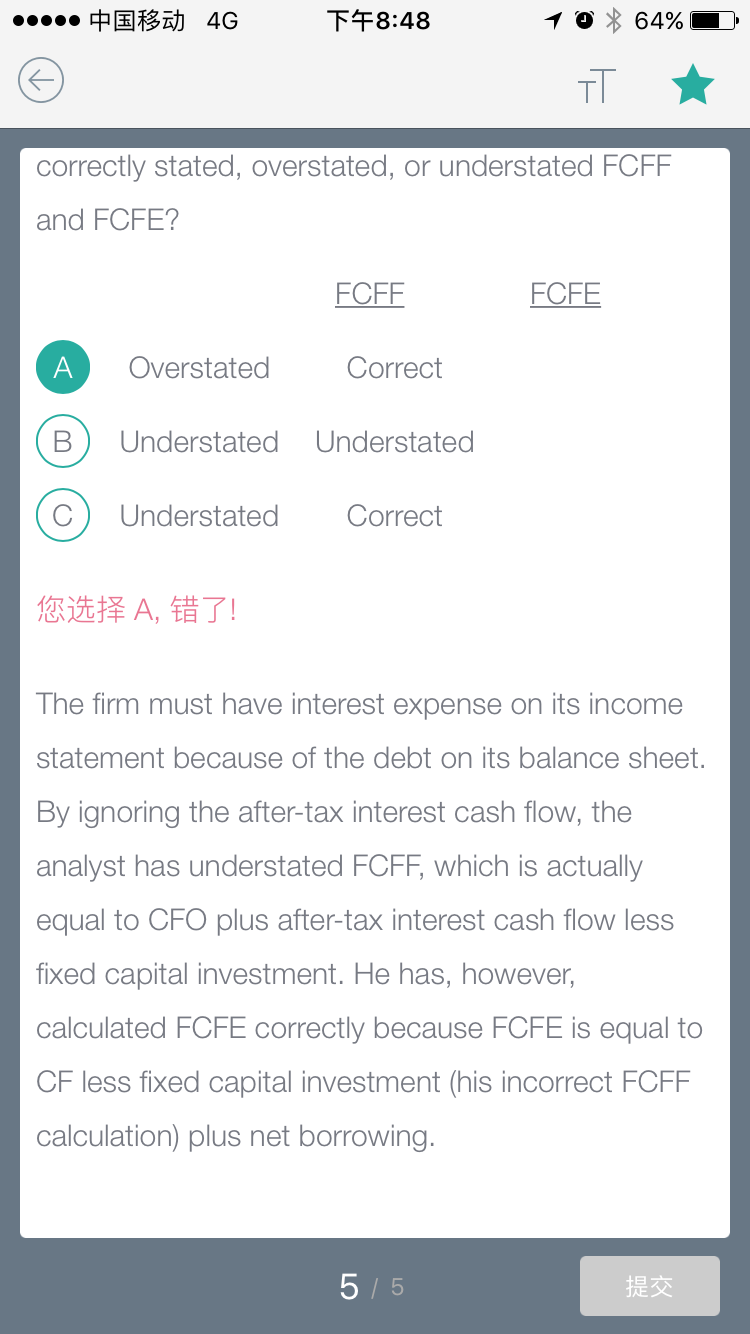Tap the Overstated text of option A
Image resolution: width=750 pixels, height=1334 pixels.
(199, 368)
